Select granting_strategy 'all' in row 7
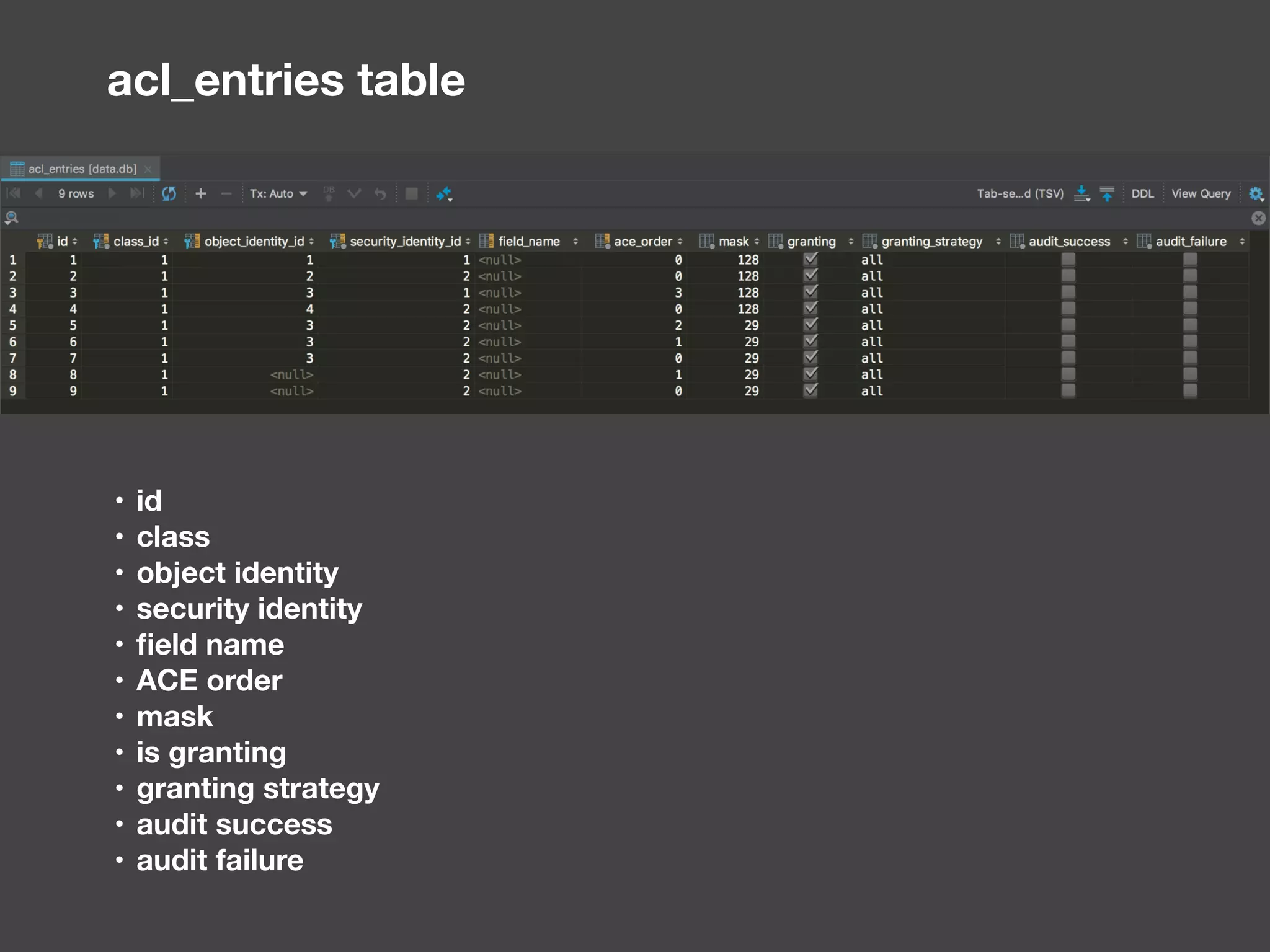 (872, 358)
